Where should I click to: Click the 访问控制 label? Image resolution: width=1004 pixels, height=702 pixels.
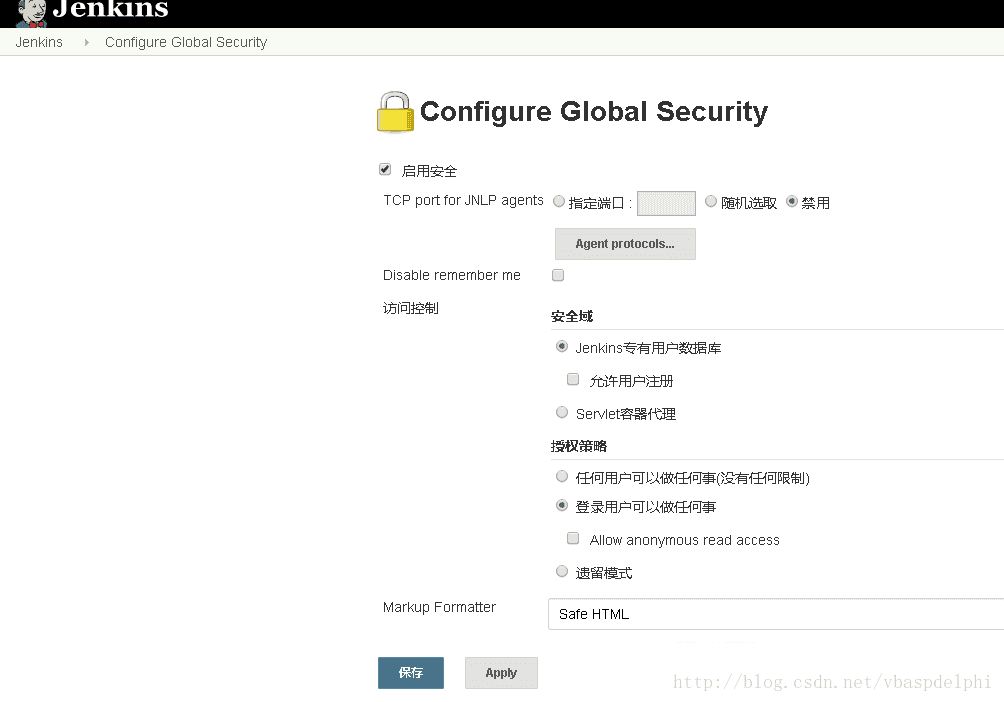pyautogui.click(x=410, y=308)
